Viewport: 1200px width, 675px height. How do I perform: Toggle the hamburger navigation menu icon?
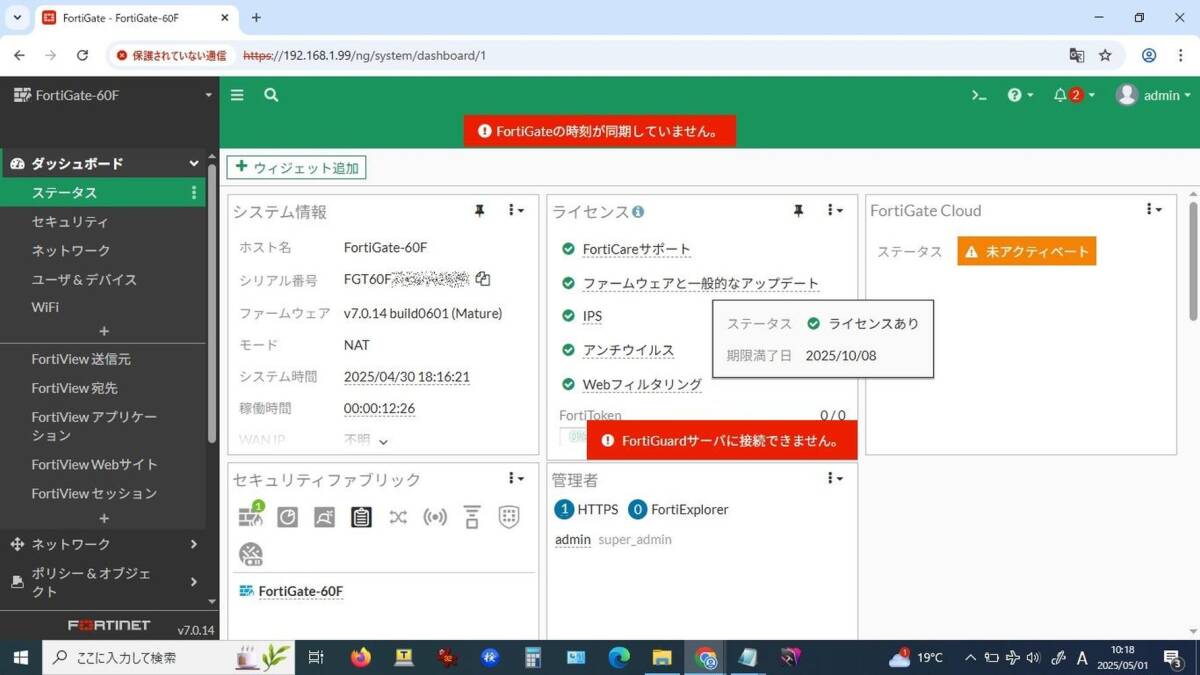[237, 95]
